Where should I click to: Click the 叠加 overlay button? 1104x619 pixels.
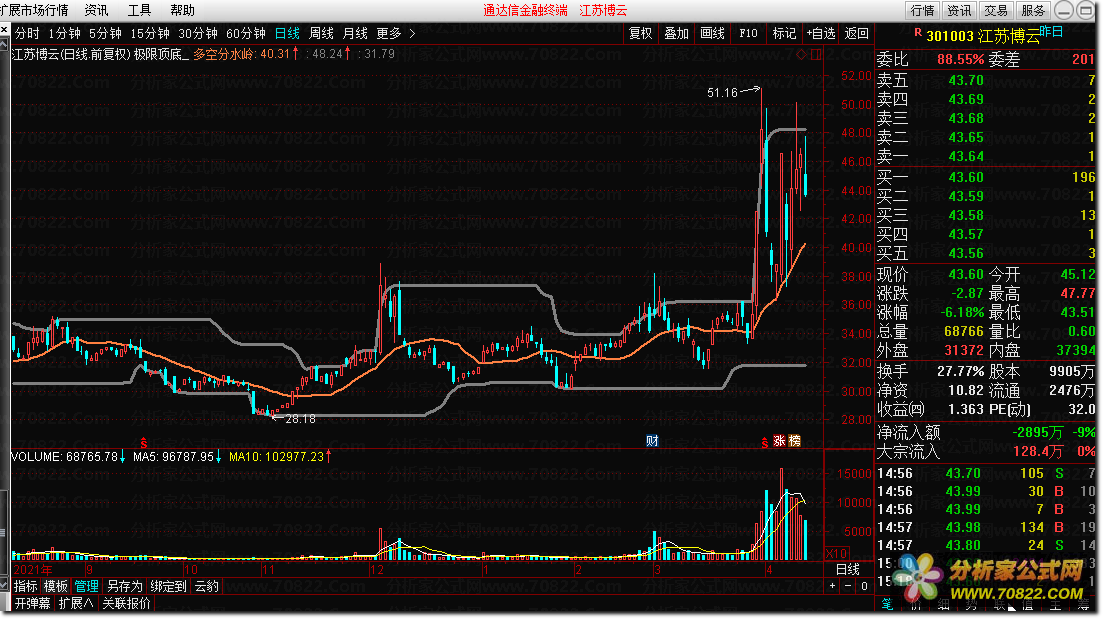pyautogui.click(x=677, y=33)
